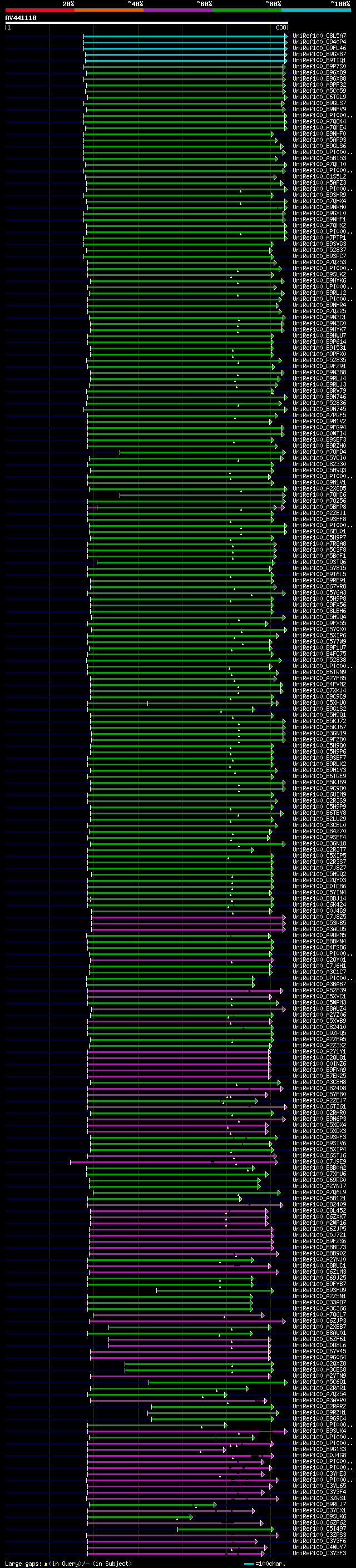Open hit UniRef100_A7Q254
The width and height of the screenshot is (356, 1568).
point(319,1394)
